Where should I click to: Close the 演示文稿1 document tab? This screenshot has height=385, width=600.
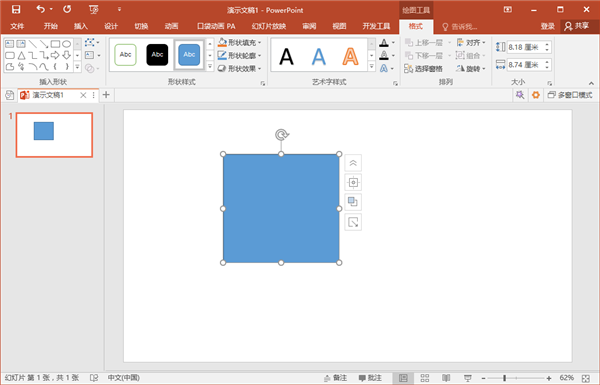point(83,95)
